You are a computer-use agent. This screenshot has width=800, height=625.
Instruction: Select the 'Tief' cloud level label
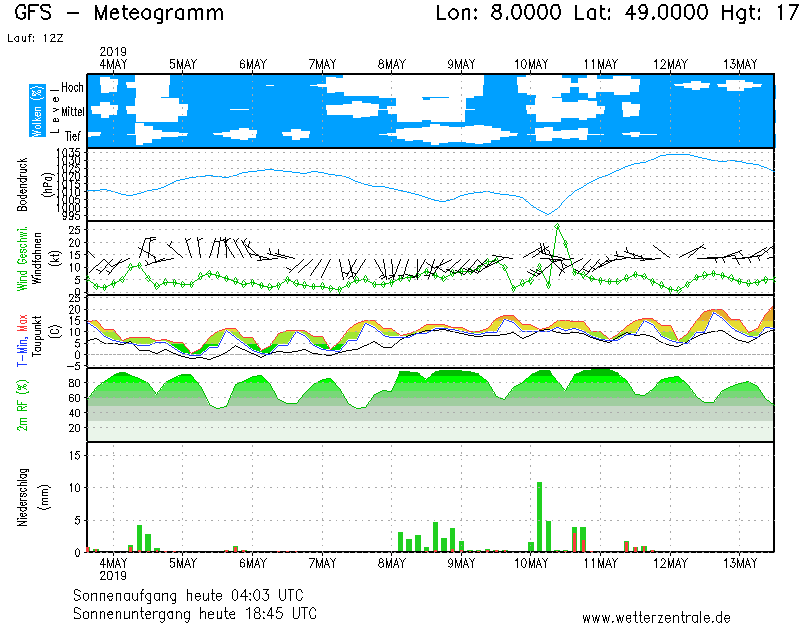(72, 136)
